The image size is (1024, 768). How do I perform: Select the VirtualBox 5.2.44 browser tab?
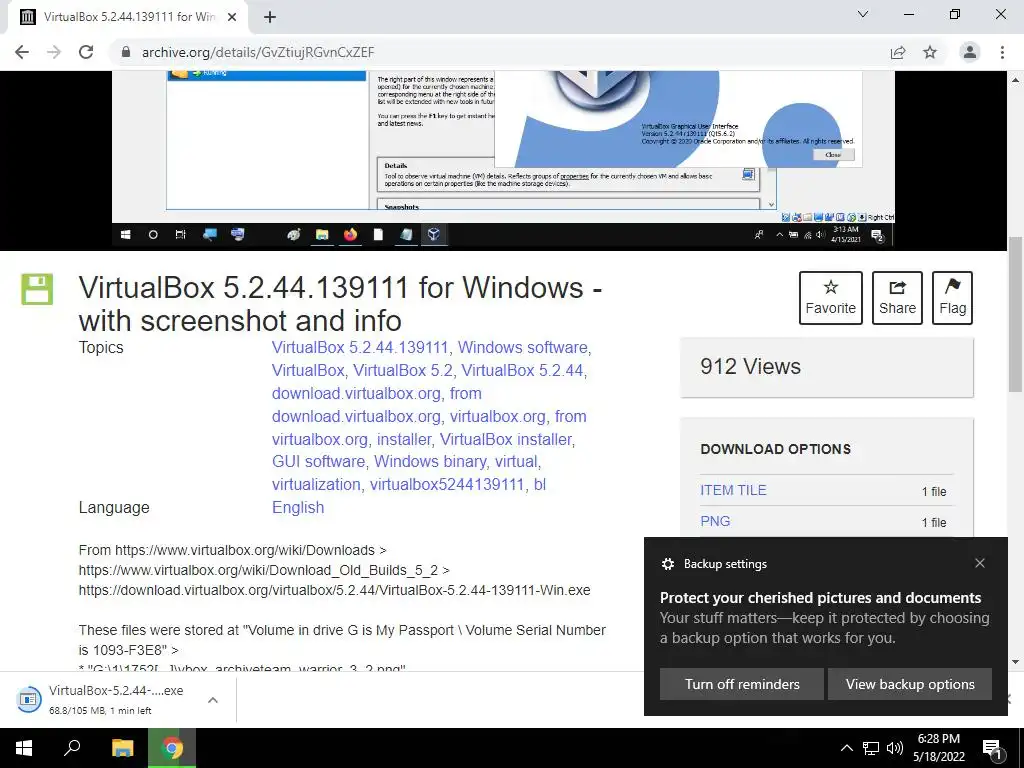coord(127,17)
